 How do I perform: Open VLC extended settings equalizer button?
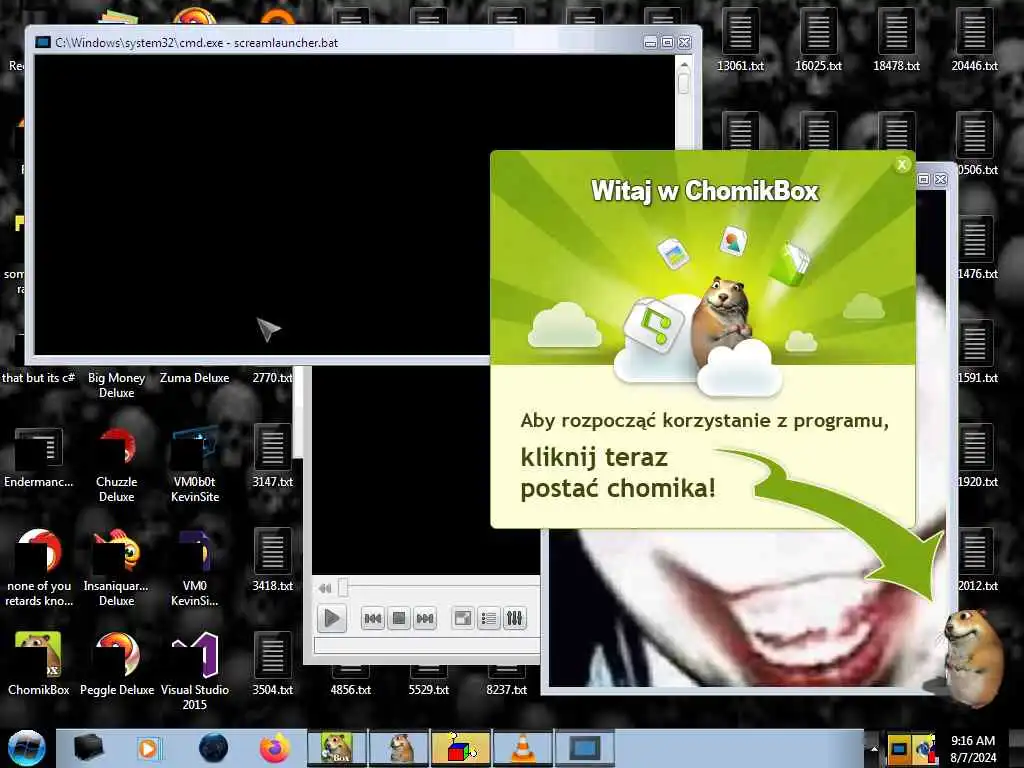click(x=515, y=618)
